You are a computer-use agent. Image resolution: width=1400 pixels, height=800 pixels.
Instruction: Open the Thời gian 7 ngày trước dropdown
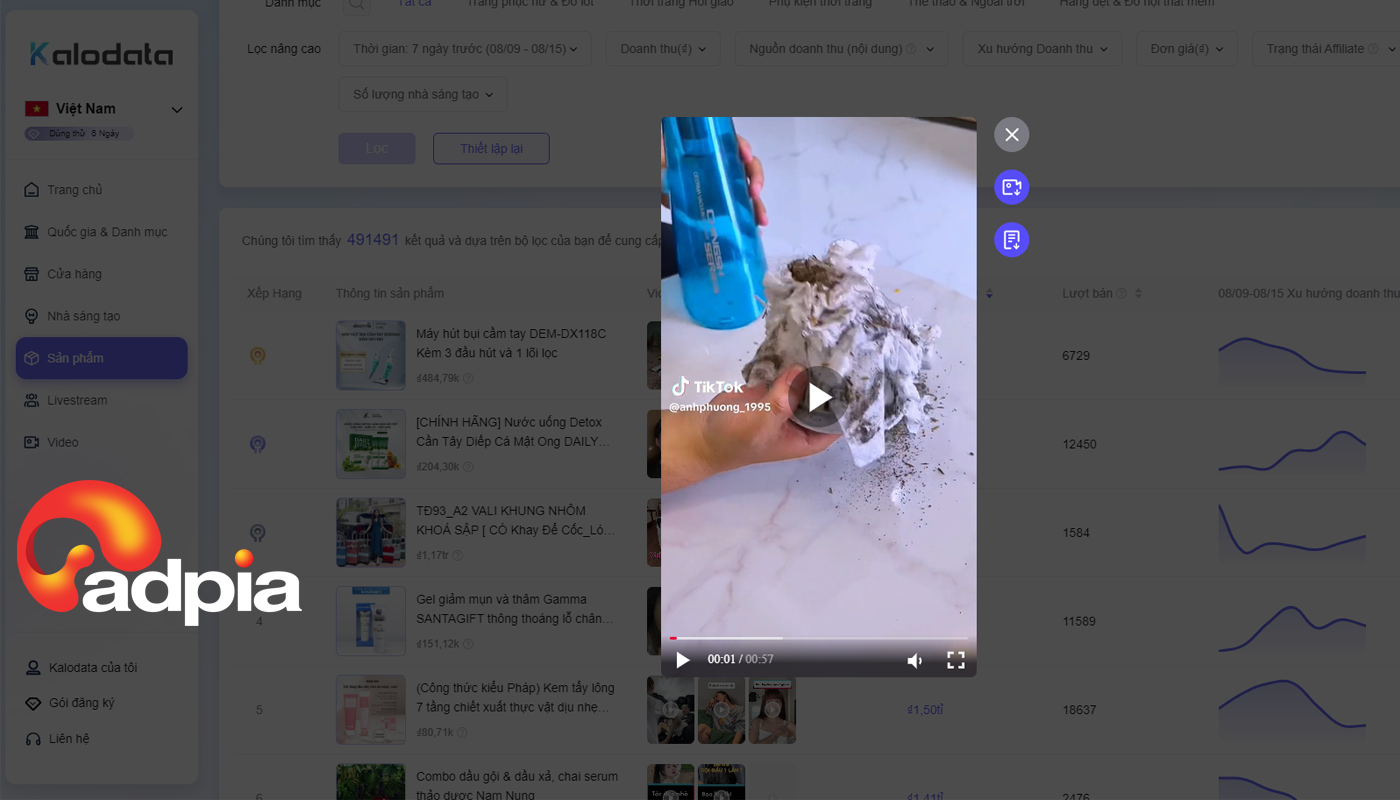pos(465,49)
